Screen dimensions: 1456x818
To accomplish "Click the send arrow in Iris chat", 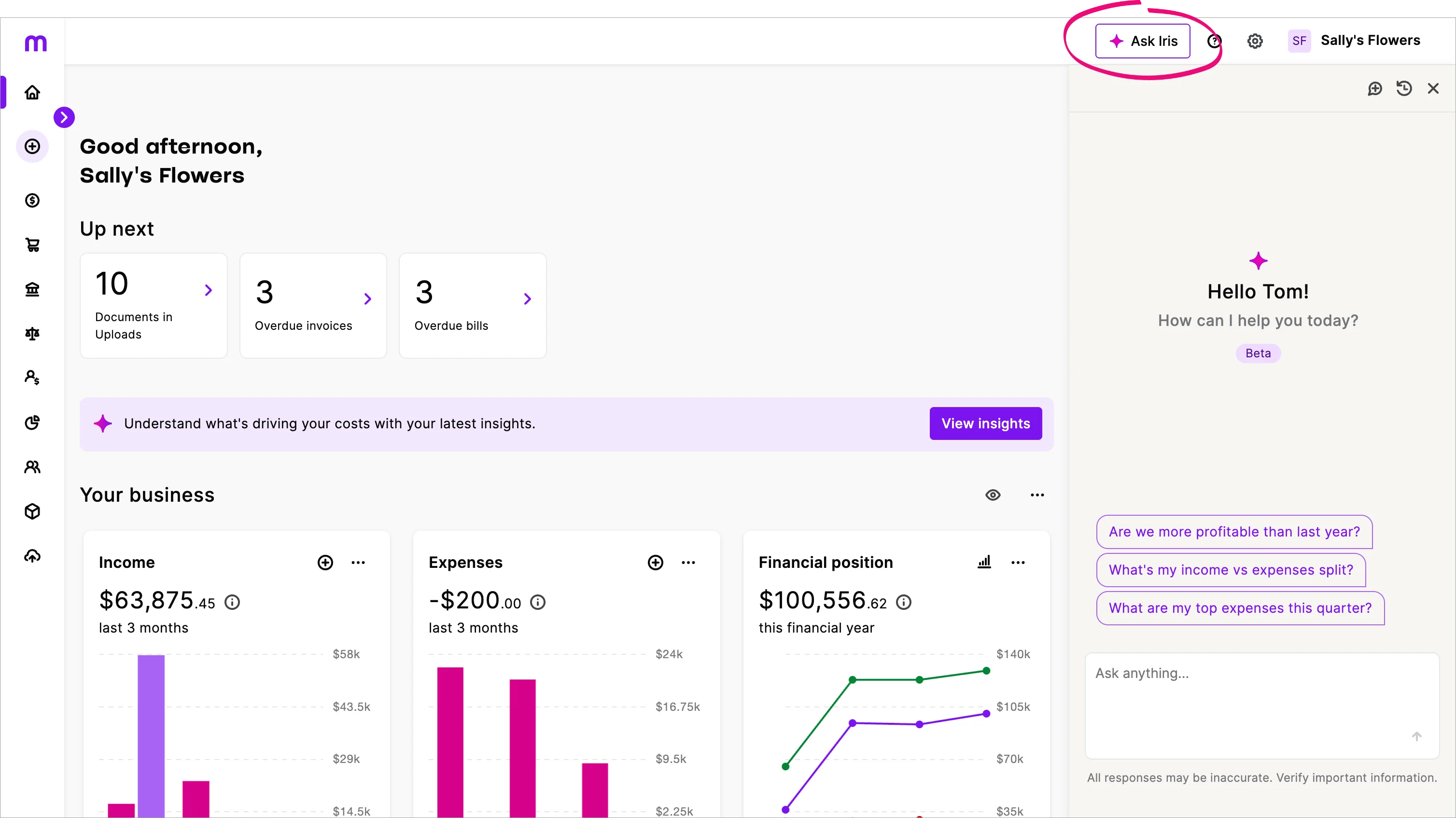I will 1416,736.
